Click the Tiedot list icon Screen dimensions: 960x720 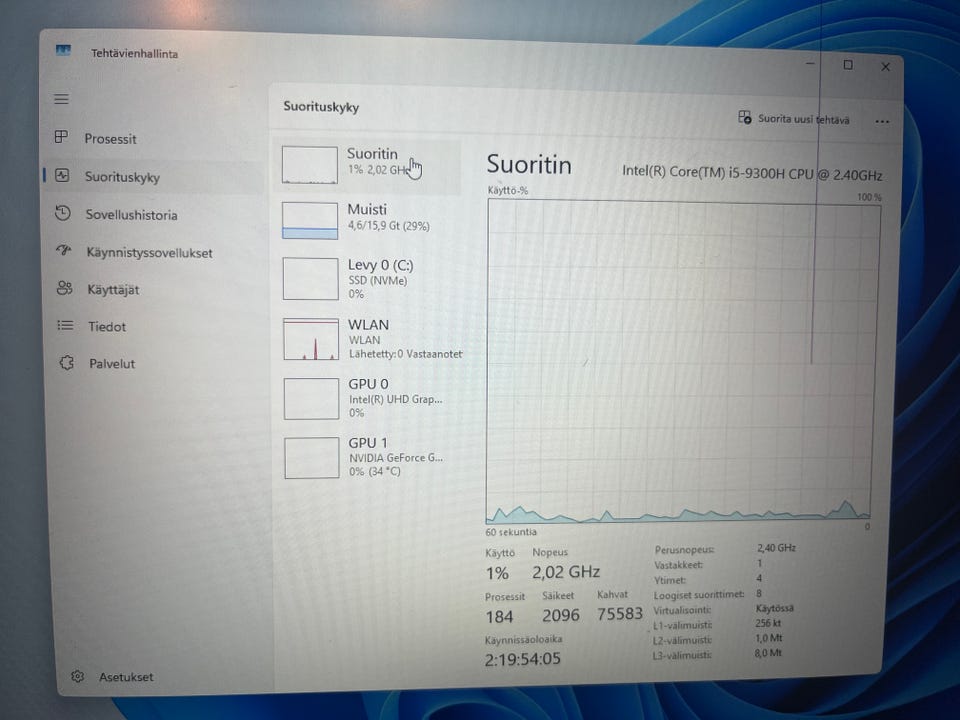tap(65, 325)
